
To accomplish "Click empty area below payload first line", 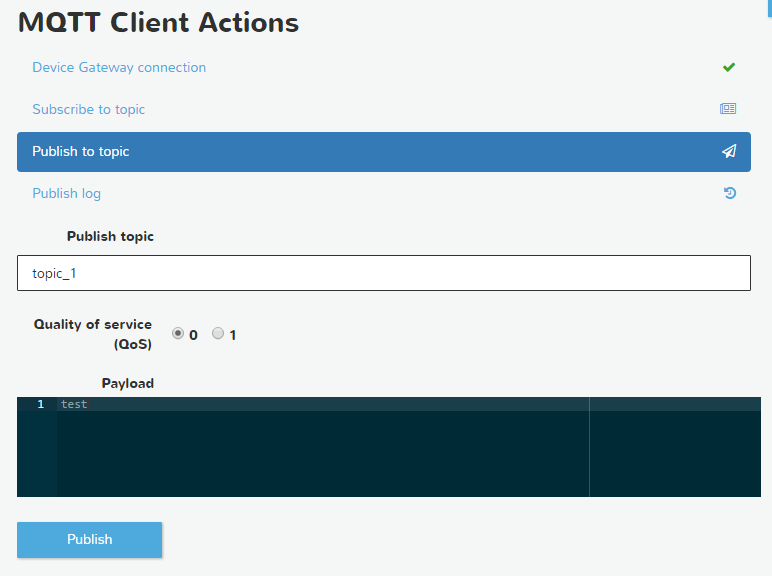I will click(x=320, y=455).
